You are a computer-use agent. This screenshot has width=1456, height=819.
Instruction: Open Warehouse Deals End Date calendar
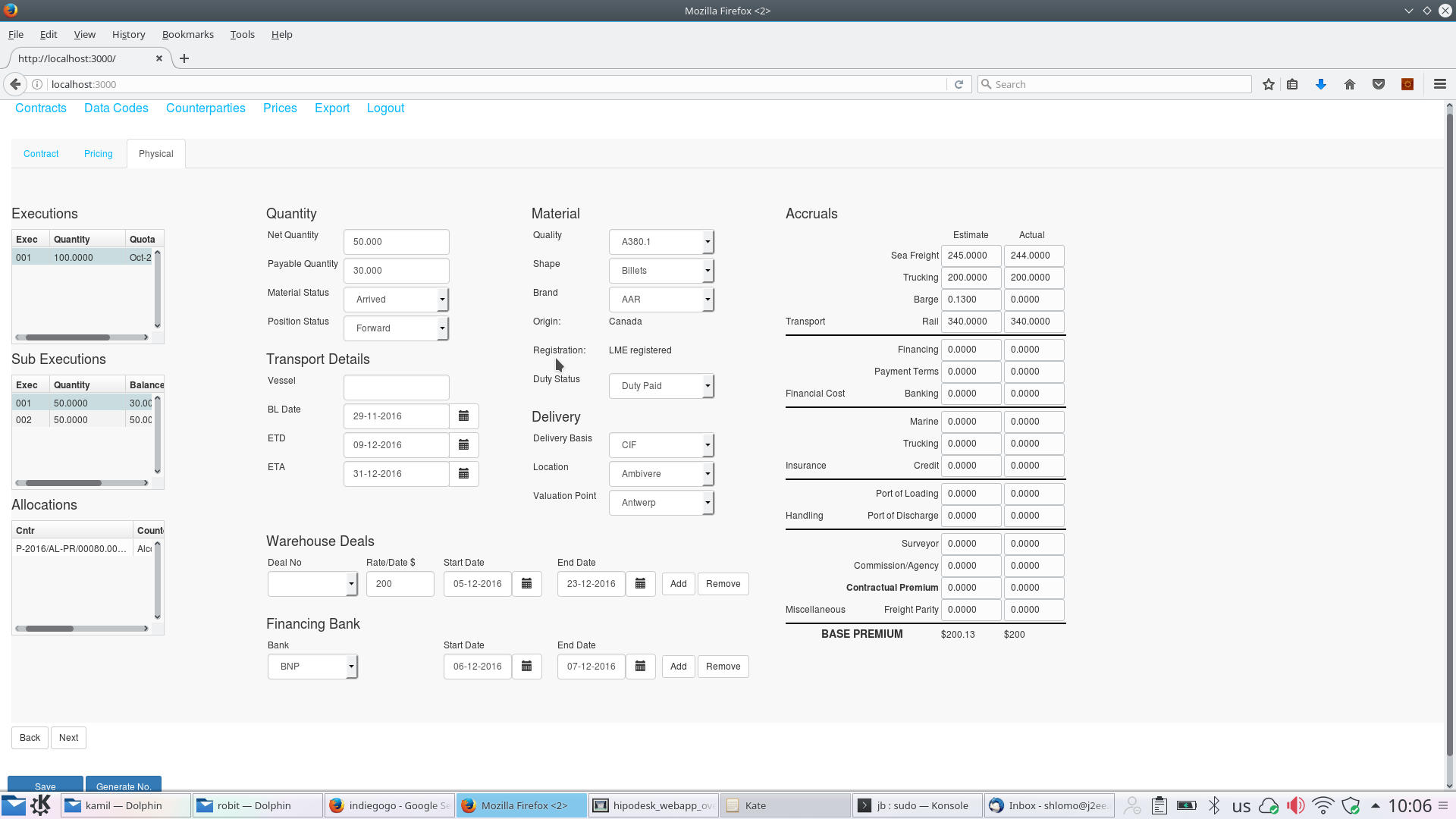640,584
